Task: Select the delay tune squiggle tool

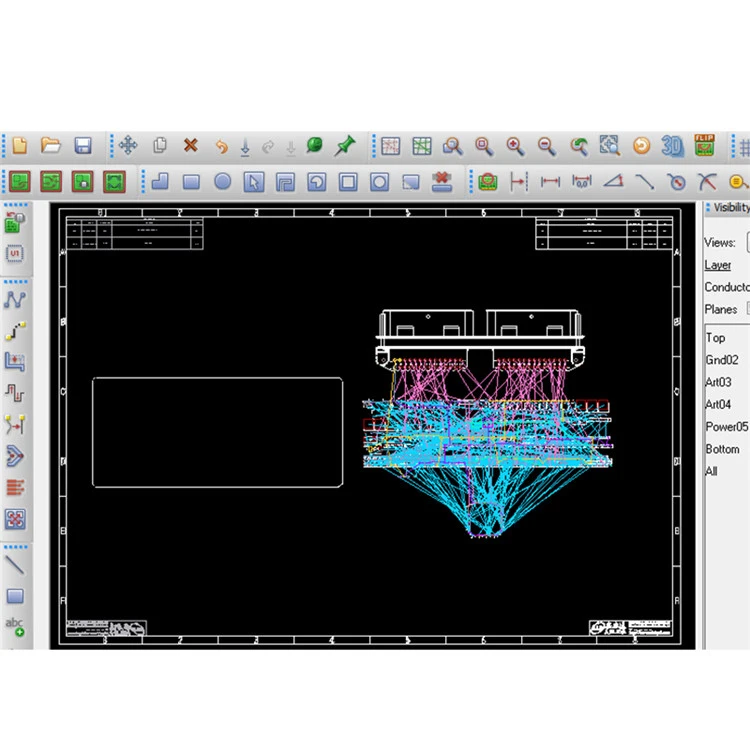Action: 15,393
